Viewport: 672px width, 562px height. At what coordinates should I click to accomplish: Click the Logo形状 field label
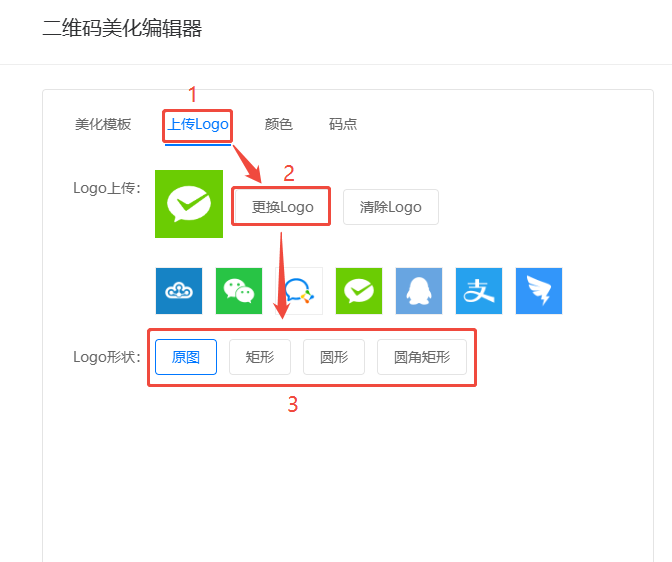107,357
